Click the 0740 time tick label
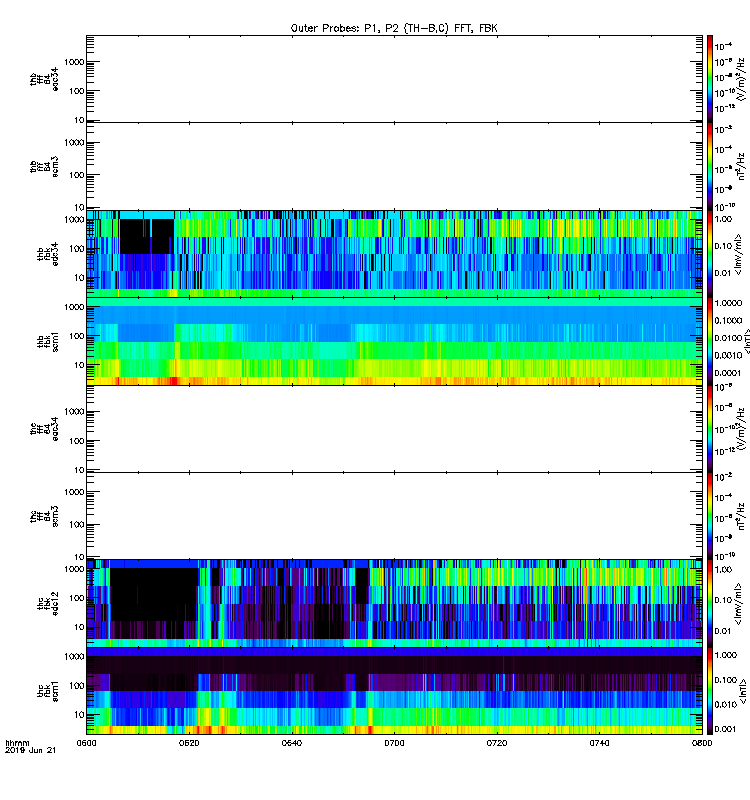 click(x=599, y=743)
